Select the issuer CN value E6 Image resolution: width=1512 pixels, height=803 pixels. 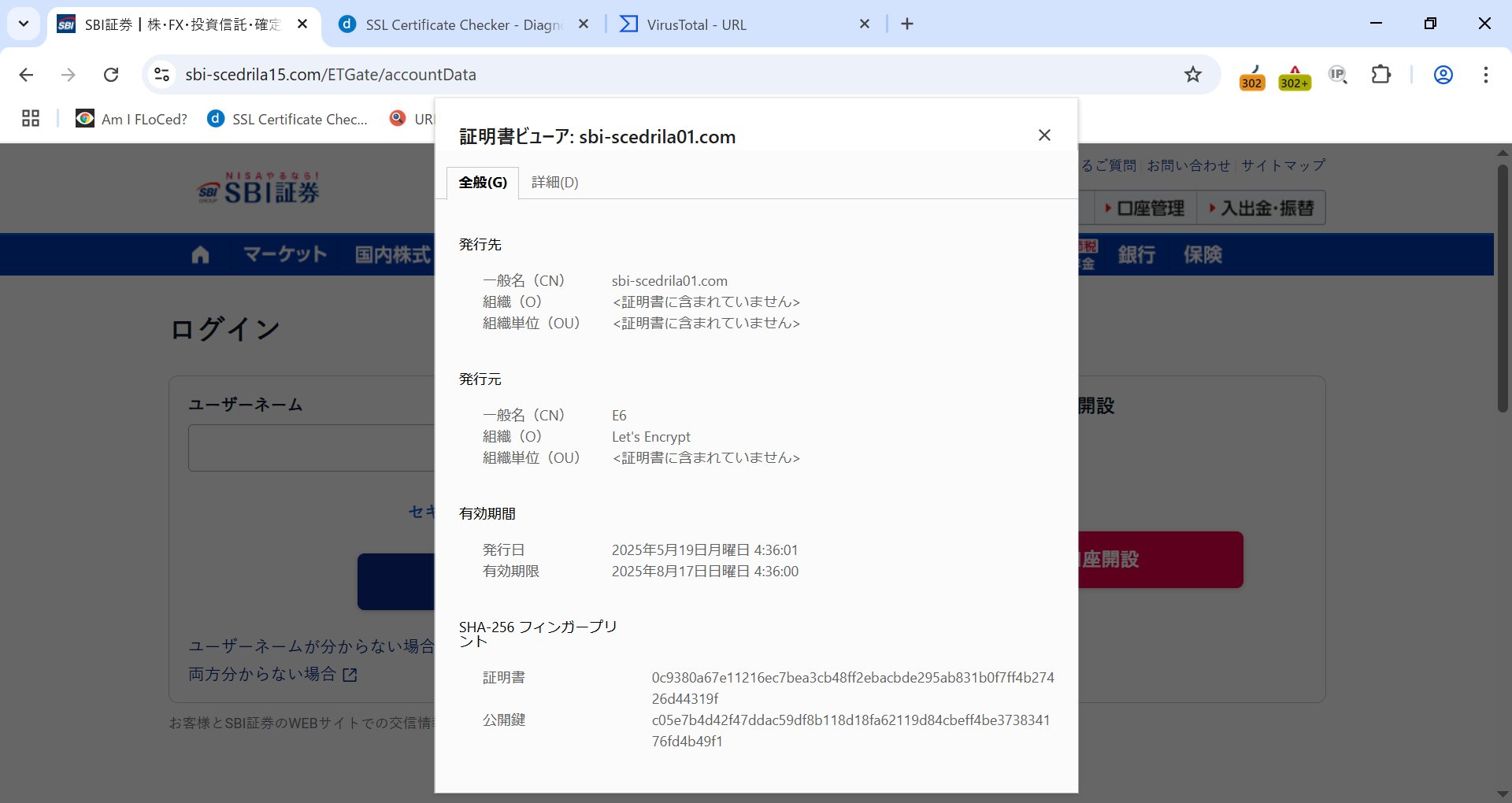pyautogui.click(x=619, y=416)
